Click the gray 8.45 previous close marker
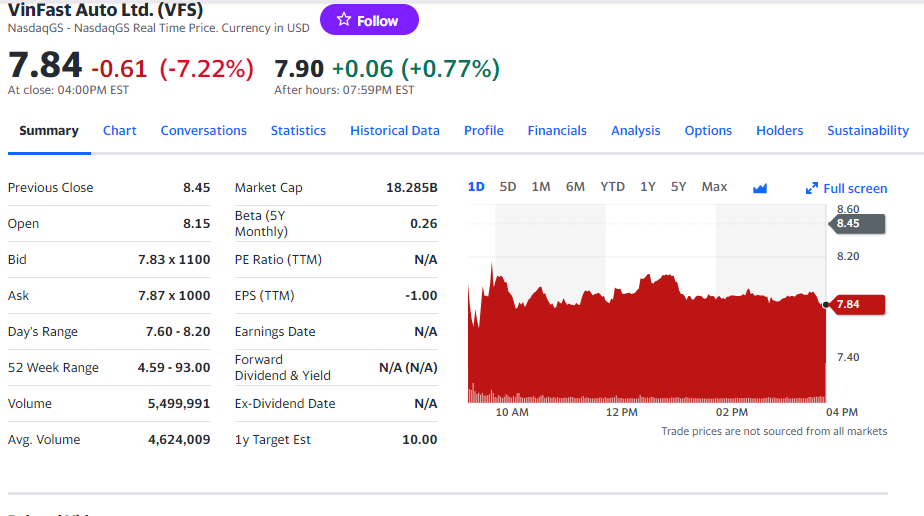 (858, 223)
